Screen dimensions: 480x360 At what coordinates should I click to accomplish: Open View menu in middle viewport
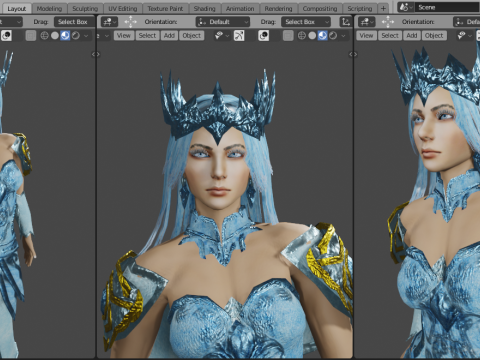click(123, 35)
